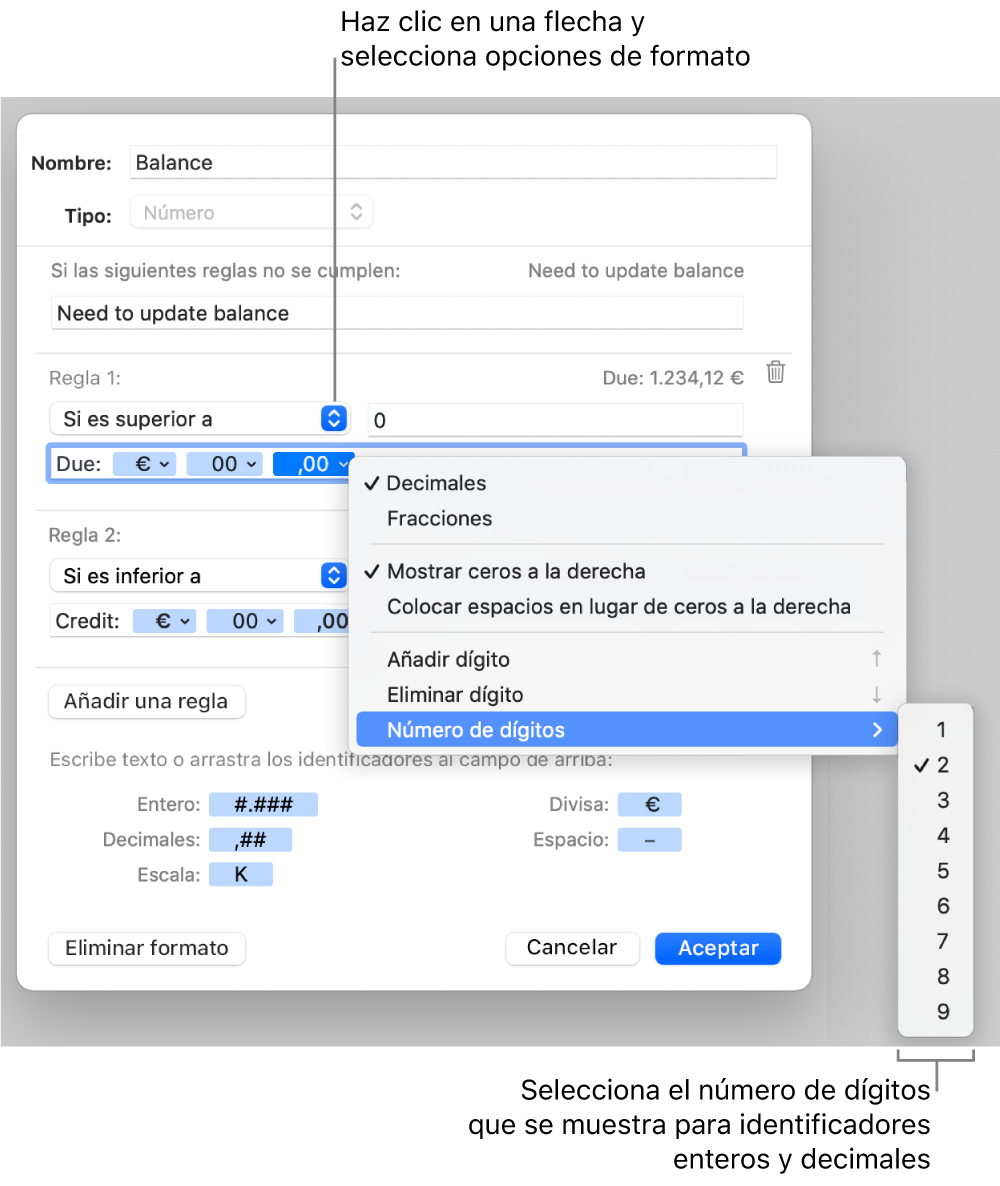Click the Credit: label in the Regla 2 format field
This screenshot has width=1000, height=1186.
tap(87, 621)
